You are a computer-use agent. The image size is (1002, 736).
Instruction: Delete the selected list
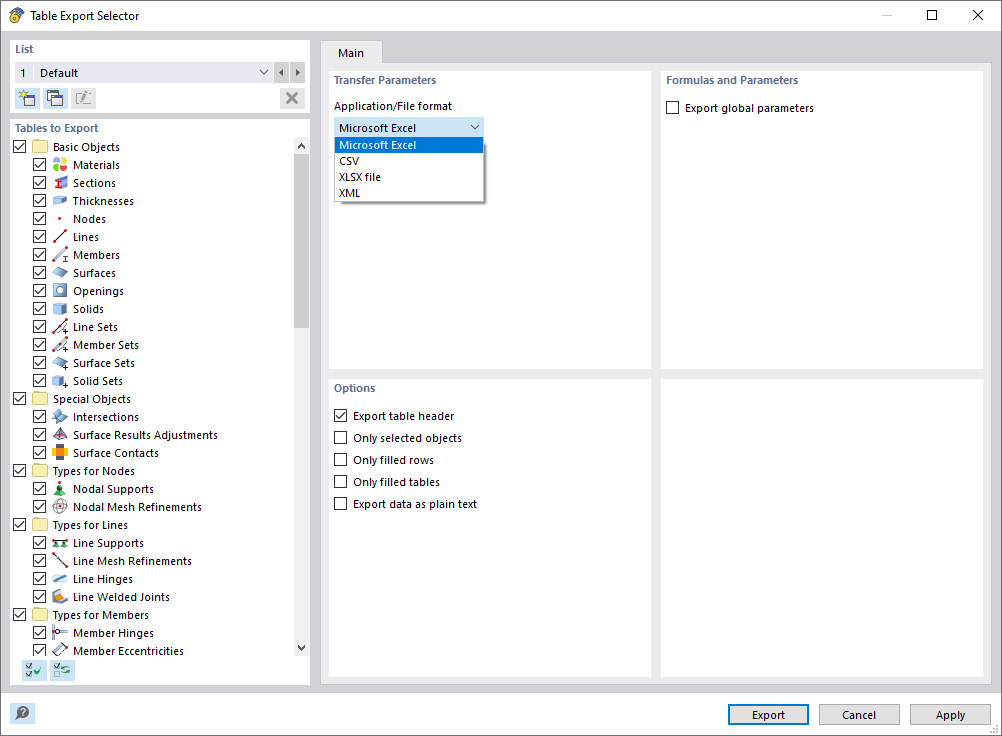[x=292, y=97]
